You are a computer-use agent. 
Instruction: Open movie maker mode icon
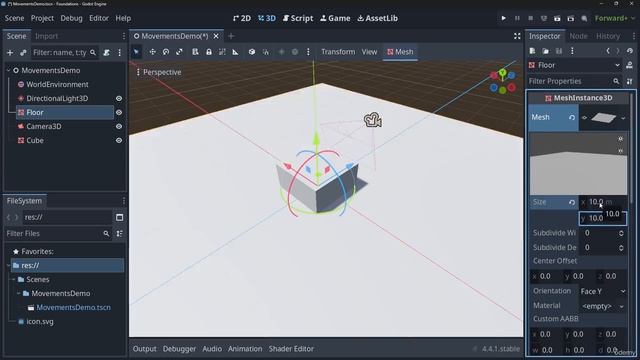pos(584,18)
